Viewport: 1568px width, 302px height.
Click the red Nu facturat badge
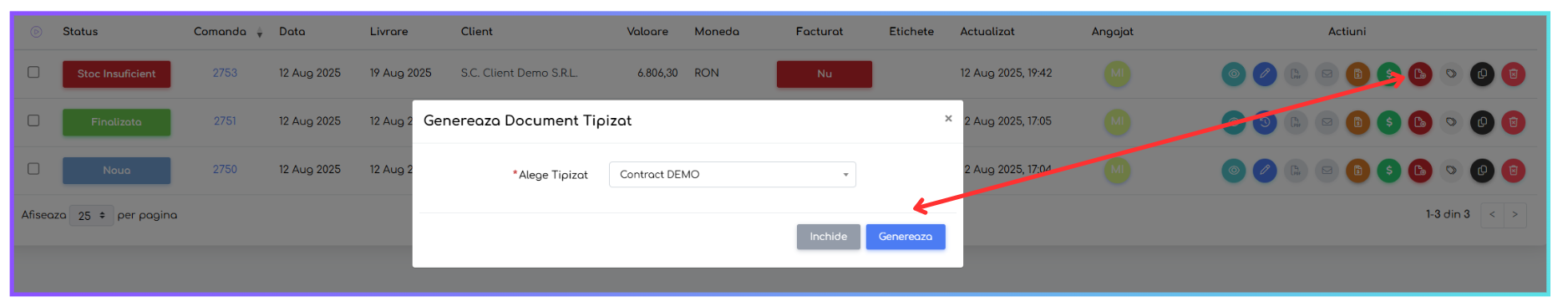[x=825, y=74]
